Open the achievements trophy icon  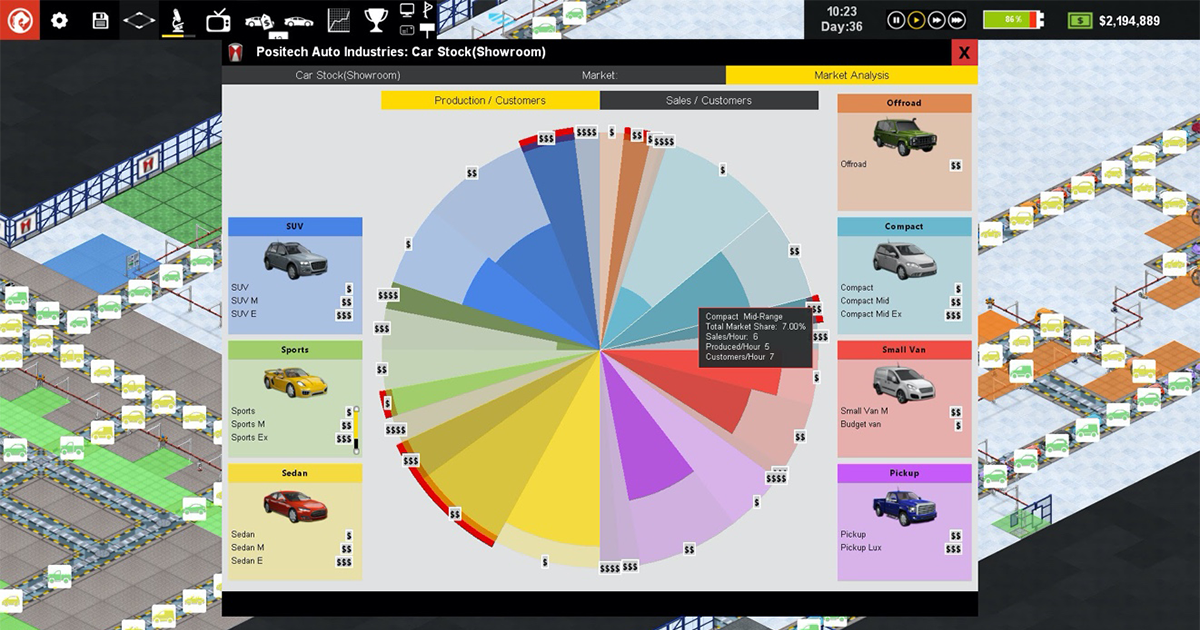pyautogui.click(x=376, y=19)
